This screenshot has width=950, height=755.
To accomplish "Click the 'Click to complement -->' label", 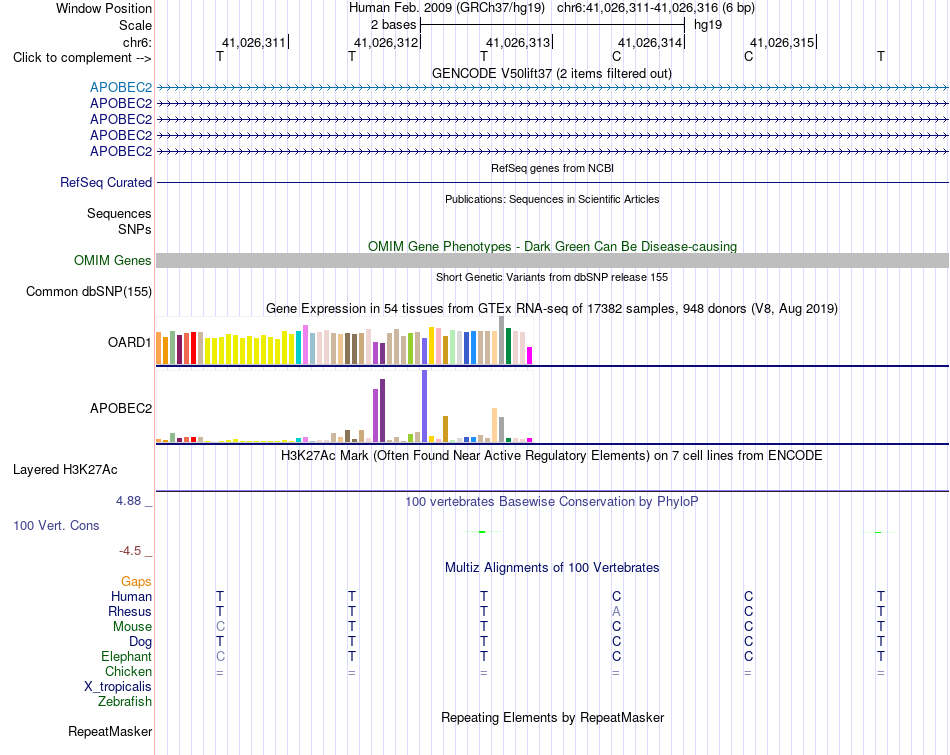I will 82,58.
